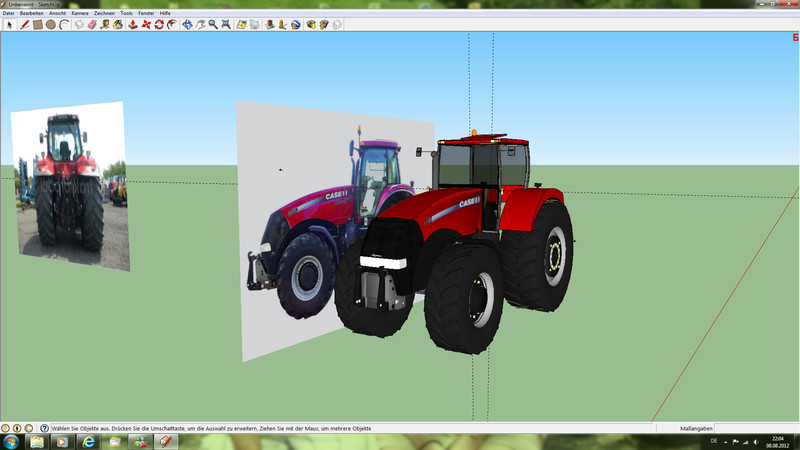Pick the Offset tool
Screen dimensions: 800x450
tap(172, 24)
